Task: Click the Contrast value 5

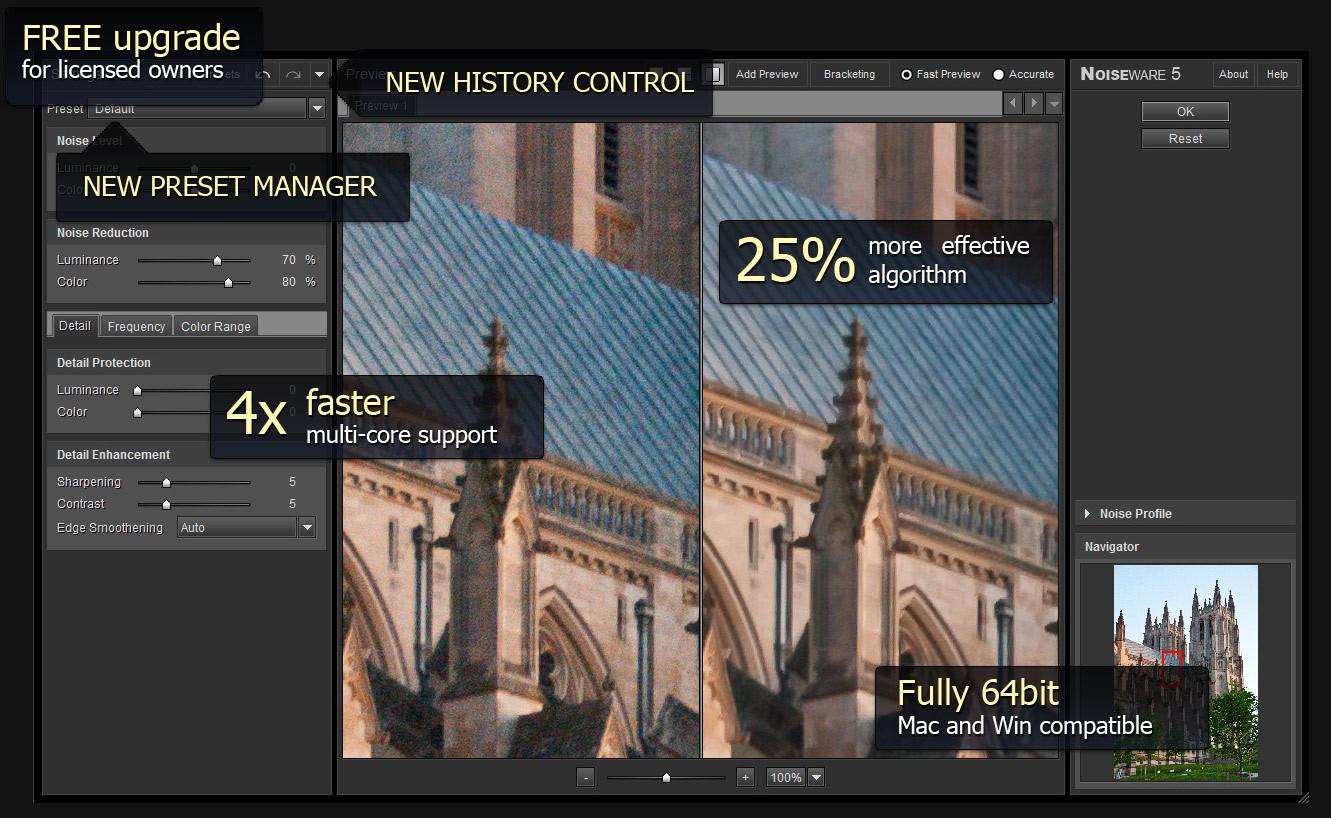Action: click(292, 504)
